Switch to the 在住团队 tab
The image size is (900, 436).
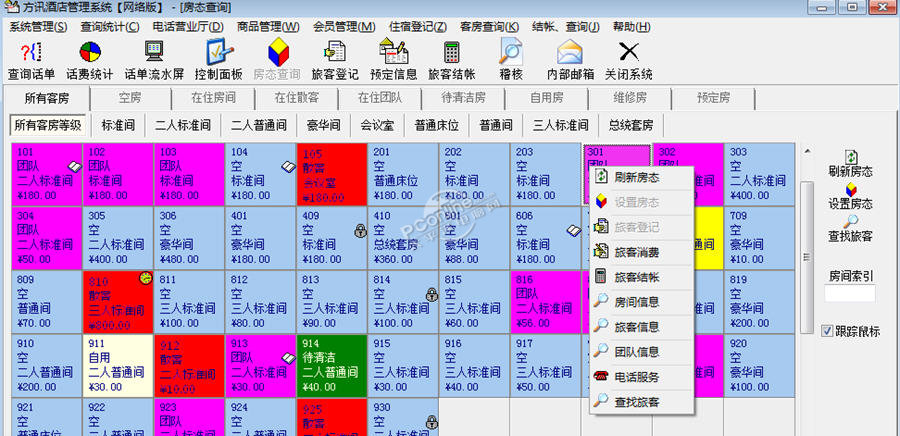pyautogui.click(x=380, y=98)
